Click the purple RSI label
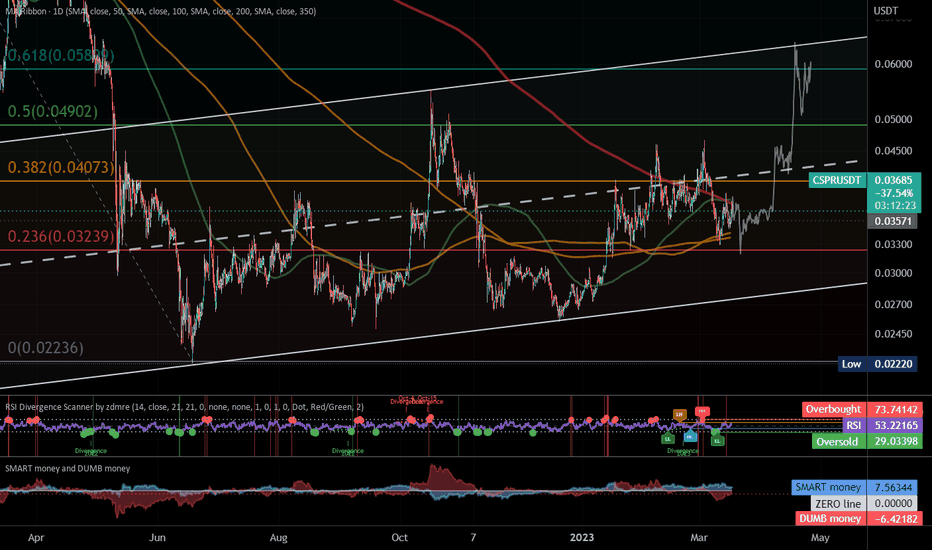 (854, 425)
